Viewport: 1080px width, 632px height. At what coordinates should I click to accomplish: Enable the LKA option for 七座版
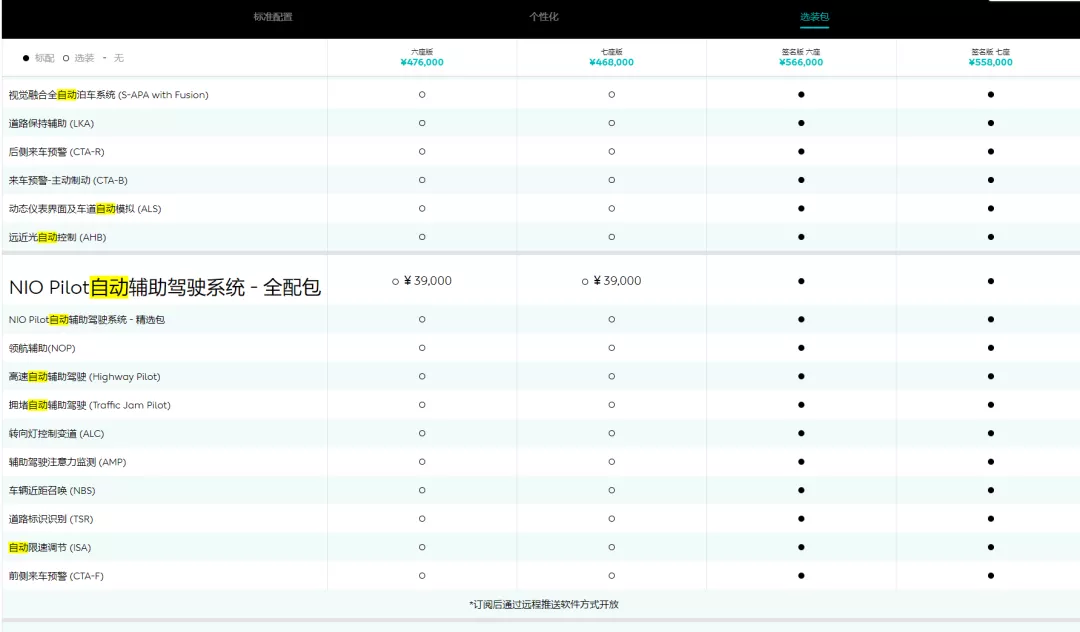[x=611, y=123]
